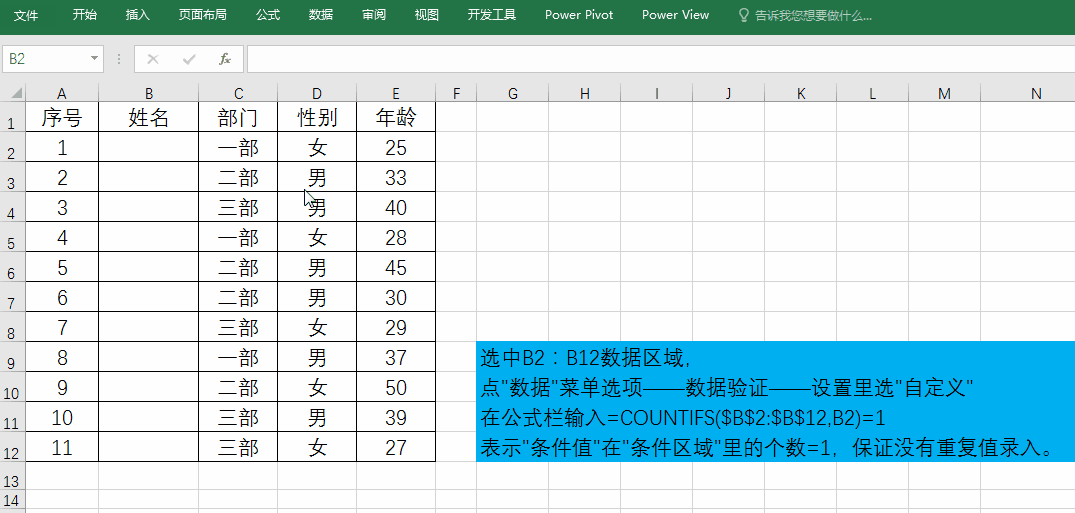Click the age cell showing 25

tap(396, 147)
